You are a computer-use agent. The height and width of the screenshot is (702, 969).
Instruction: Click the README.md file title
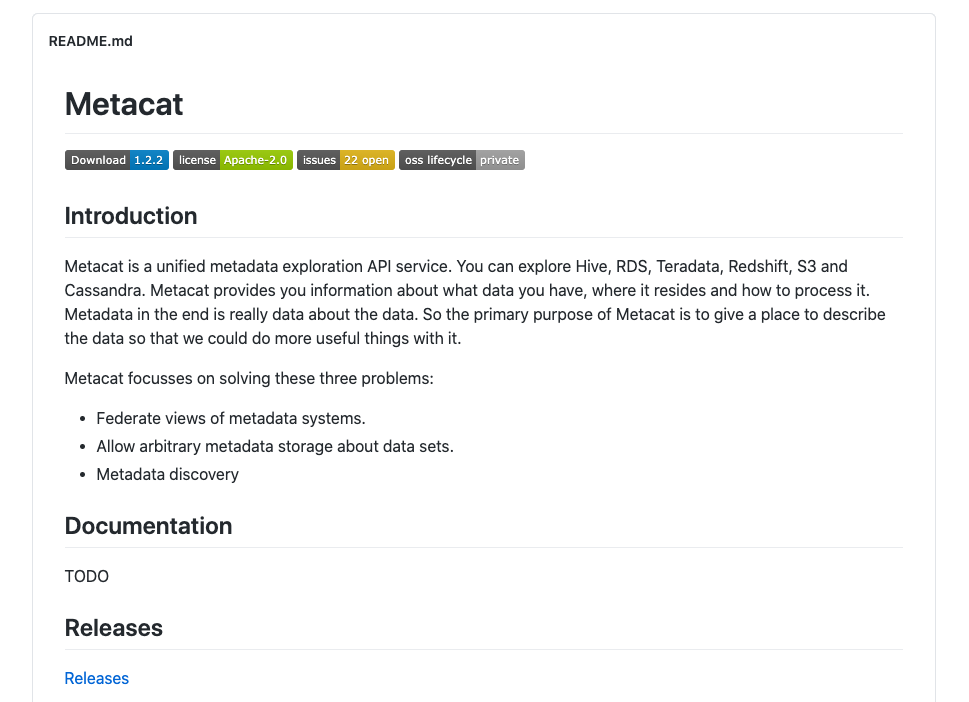pos(91,41)
